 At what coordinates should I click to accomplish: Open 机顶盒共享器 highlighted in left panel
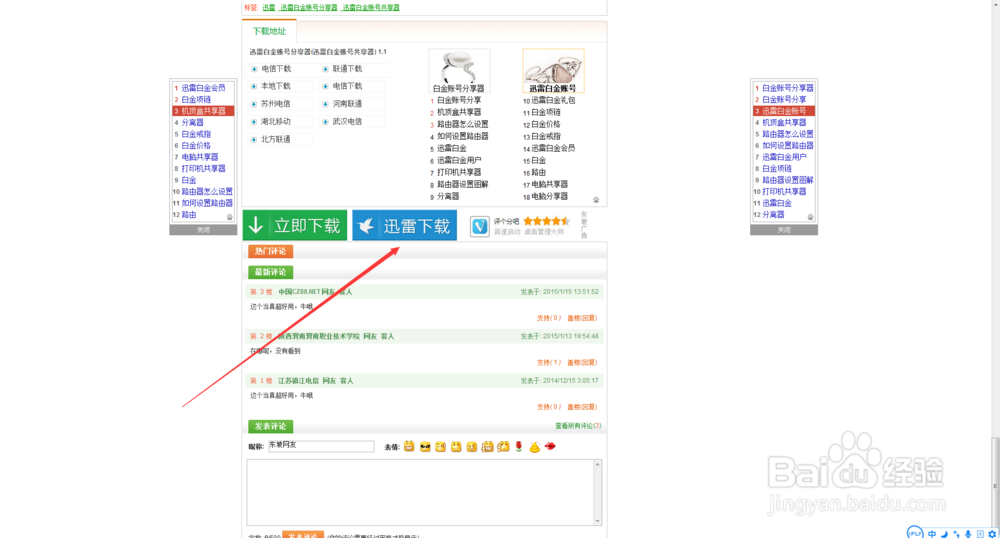coord(203,111)
